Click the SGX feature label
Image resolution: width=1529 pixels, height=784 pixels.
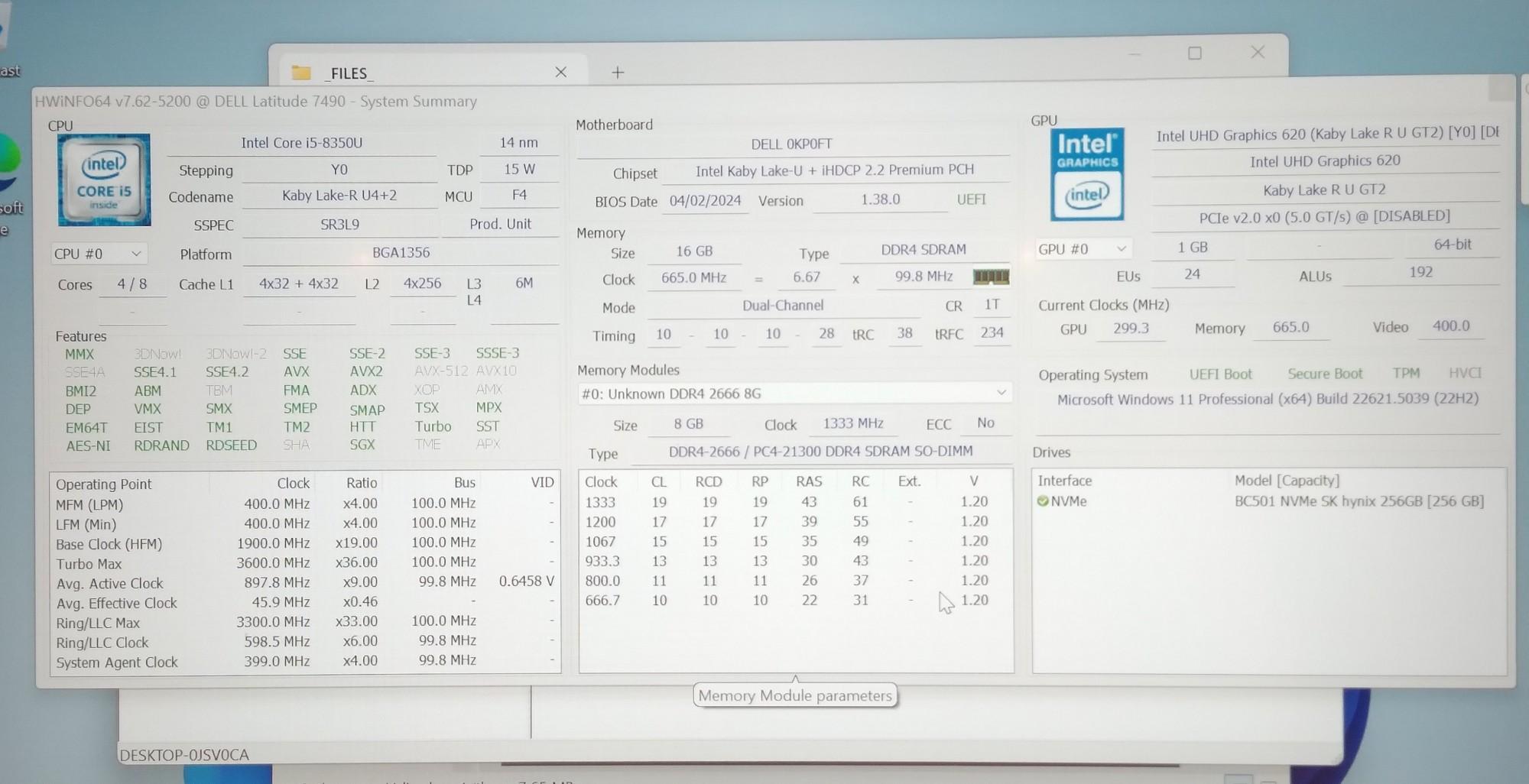coord(362,445)
